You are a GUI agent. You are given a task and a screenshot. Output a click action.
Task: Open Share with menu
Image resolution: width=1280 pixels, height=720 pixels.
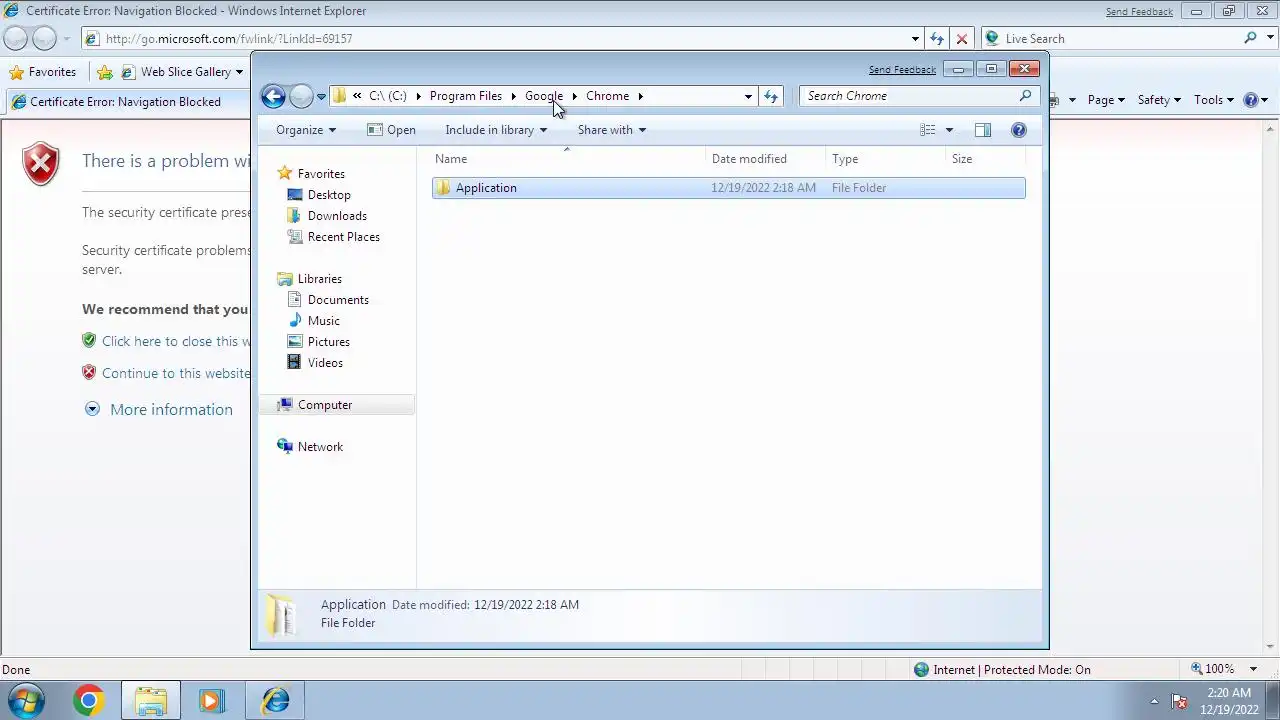(611, 130)
